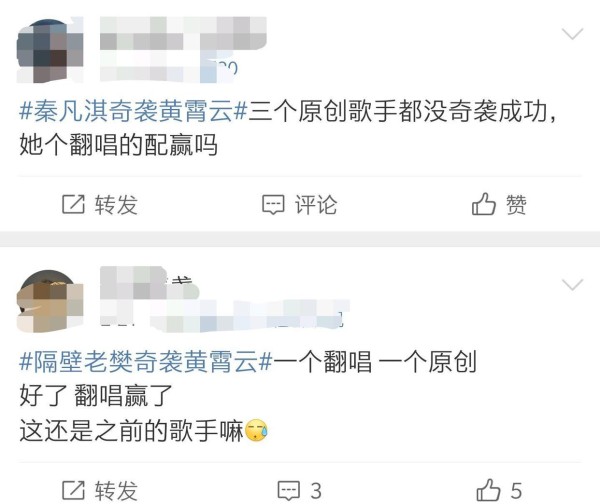600x504 pixels.
Task: Open hashtag #秦凡淇奇袭黄霄云#
Action: point(134,111)
